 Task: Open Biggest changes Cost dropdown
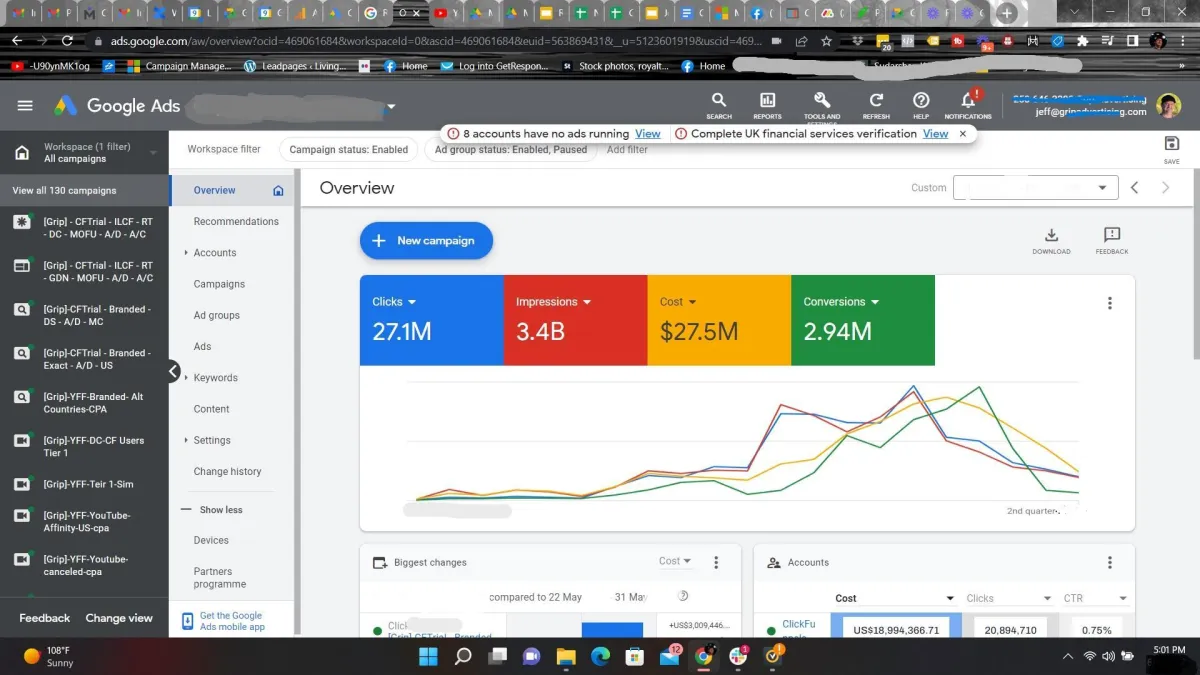click(x=675, y=562)
